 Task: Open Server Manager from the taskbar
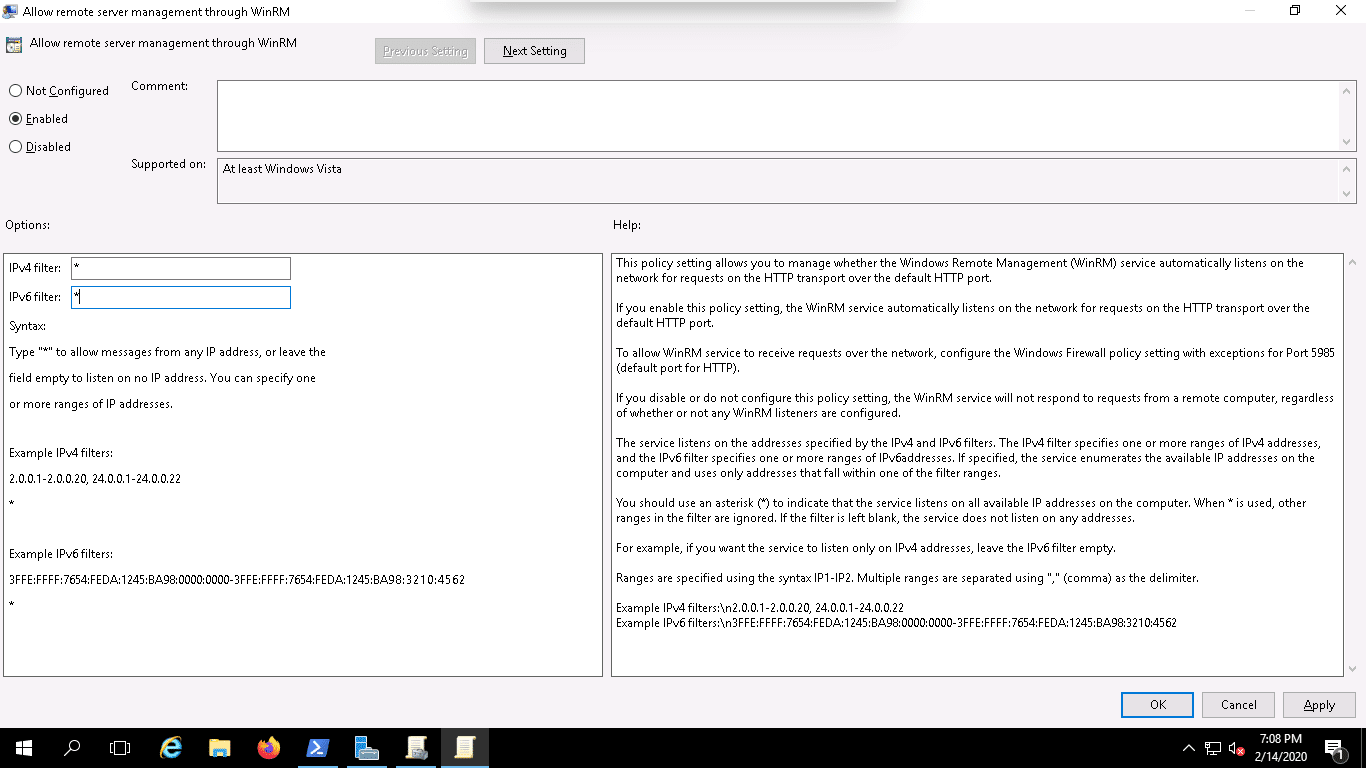tap(366, 747)
